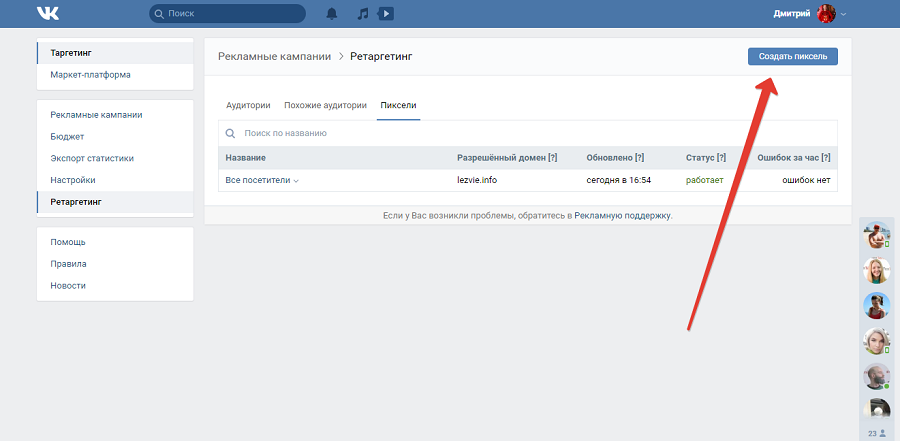The height and width of the screenshot is (441, 900).
Task: Switch to the Аудитории tab
Action: 248,105
